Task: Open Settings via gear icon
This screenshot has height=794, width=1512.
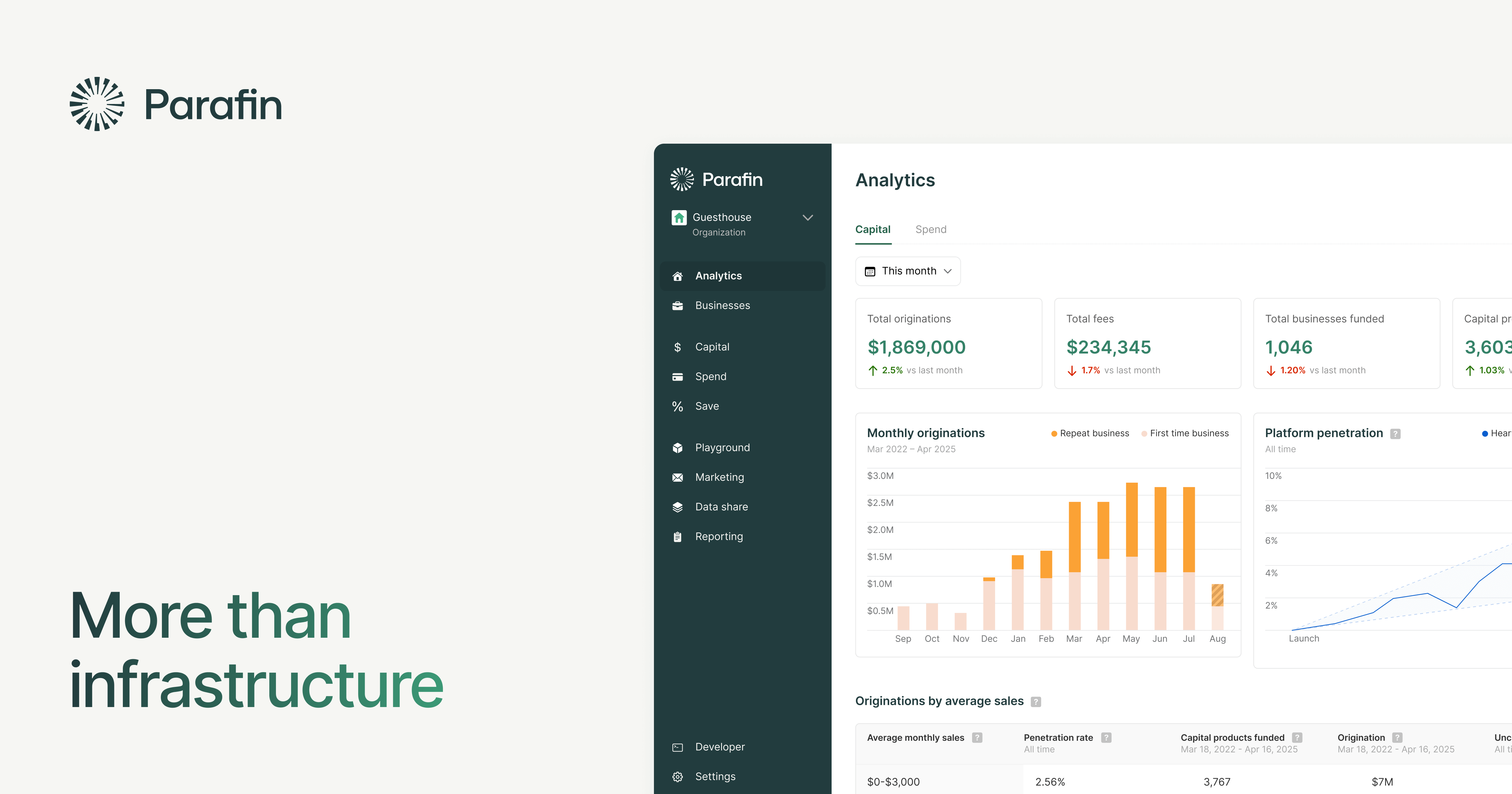Action: point(677,777)
